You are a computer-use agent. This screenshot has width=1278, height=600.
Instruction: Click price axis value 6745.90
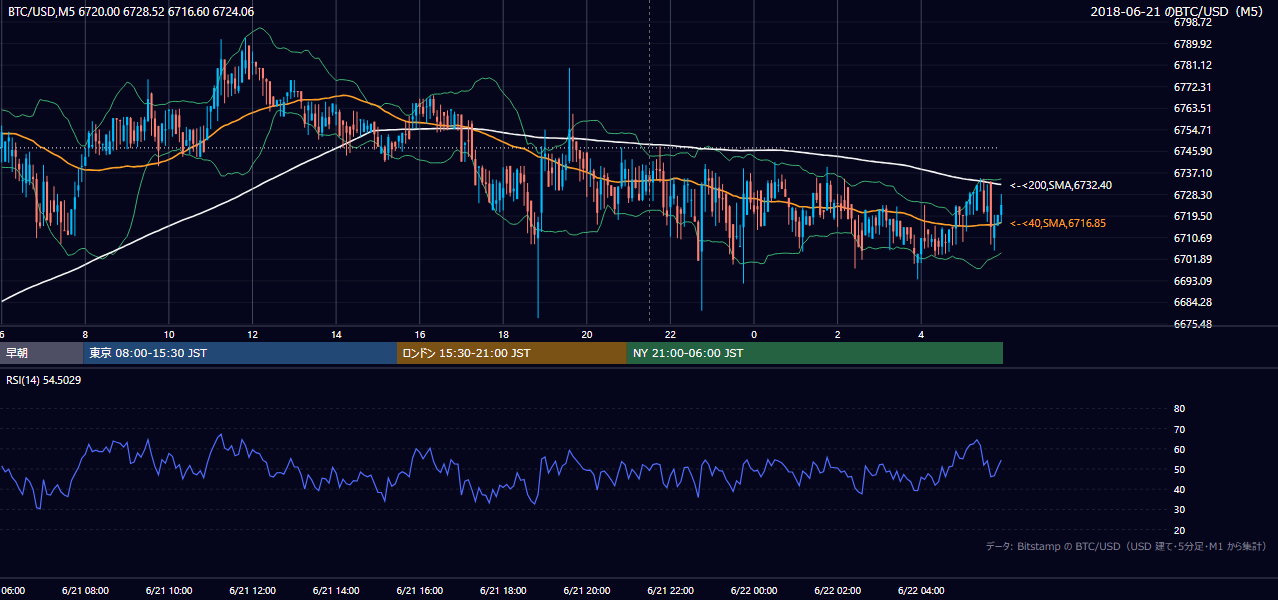[1193, 151]
